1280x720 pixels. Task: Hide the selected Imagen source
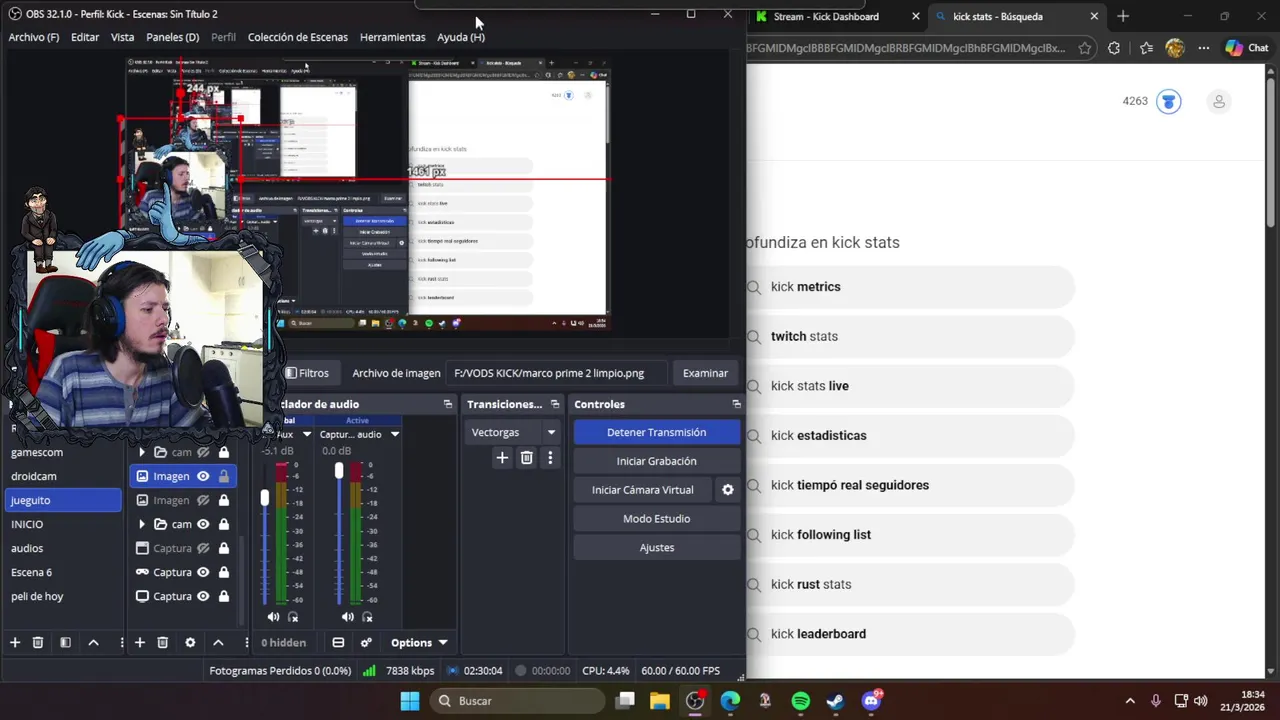[203, 476]
